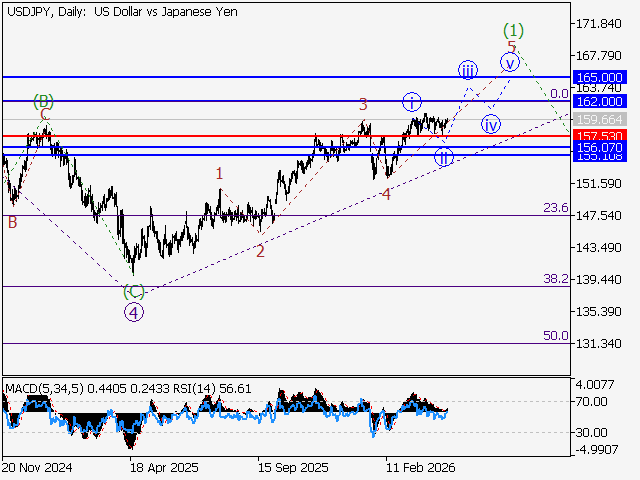Select the 38.2 Fibonacci level label
Viewport: 640px width, 480px height.
(x=555, y=279)
